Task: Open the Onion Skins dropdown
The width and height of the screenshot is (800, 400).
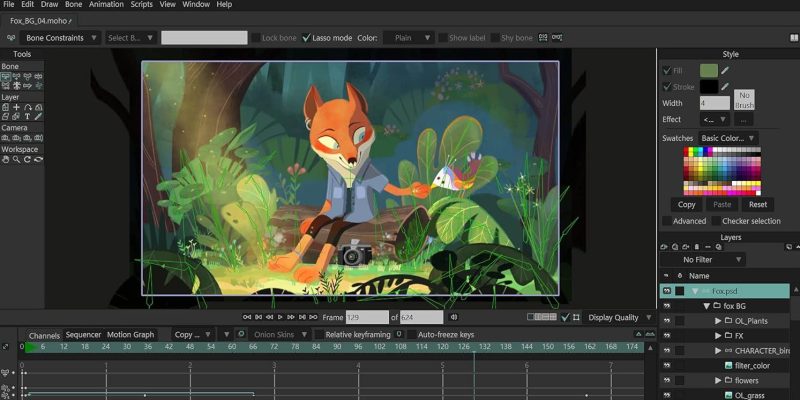Action: pyautogui.click(x=280, y=335)
